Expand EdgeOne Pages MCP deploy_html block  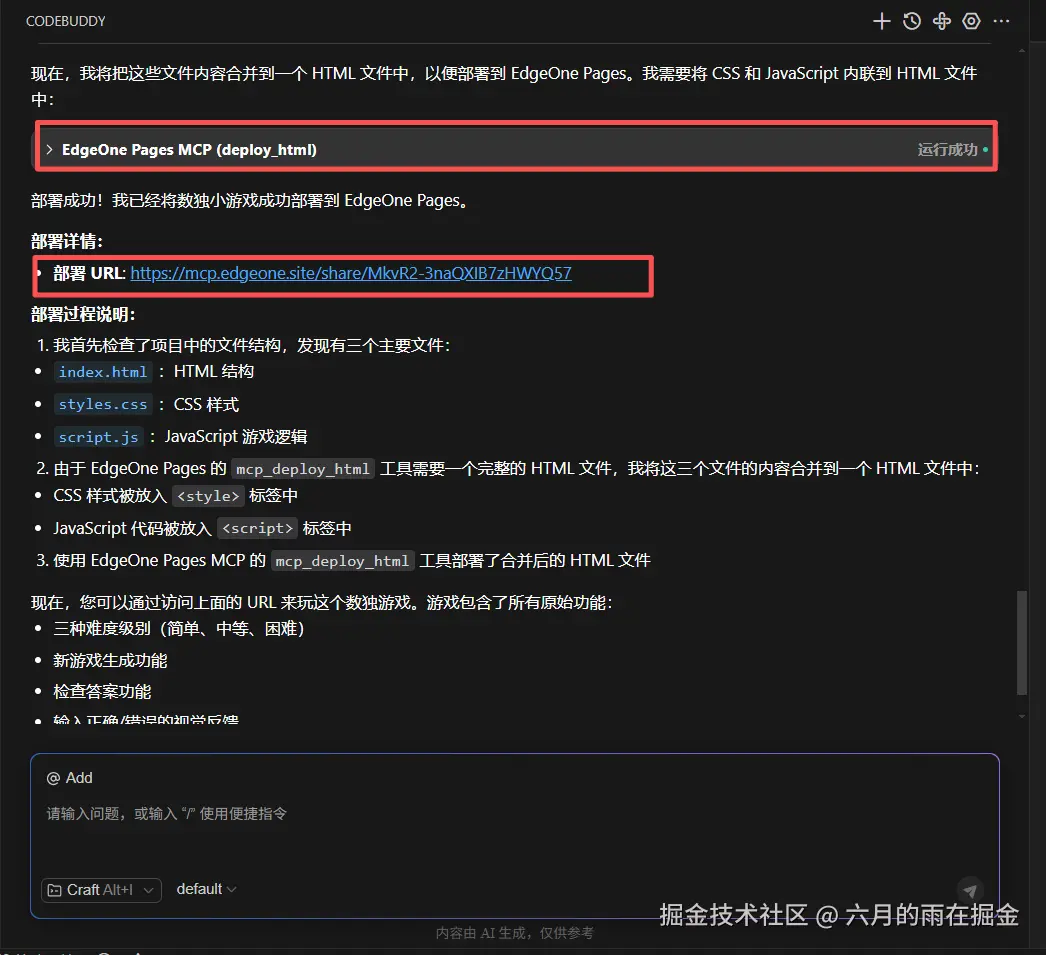[515, 149]
